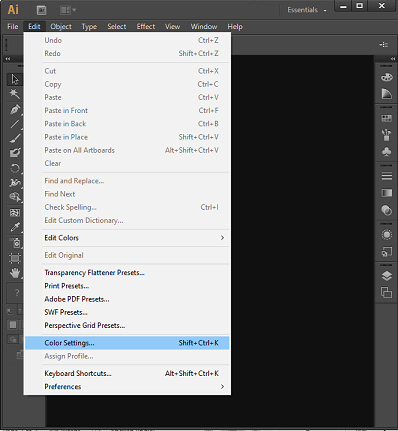Select the Magic Wand tool
The height and width of the screenshot is (431, 398).
[15, 94]
